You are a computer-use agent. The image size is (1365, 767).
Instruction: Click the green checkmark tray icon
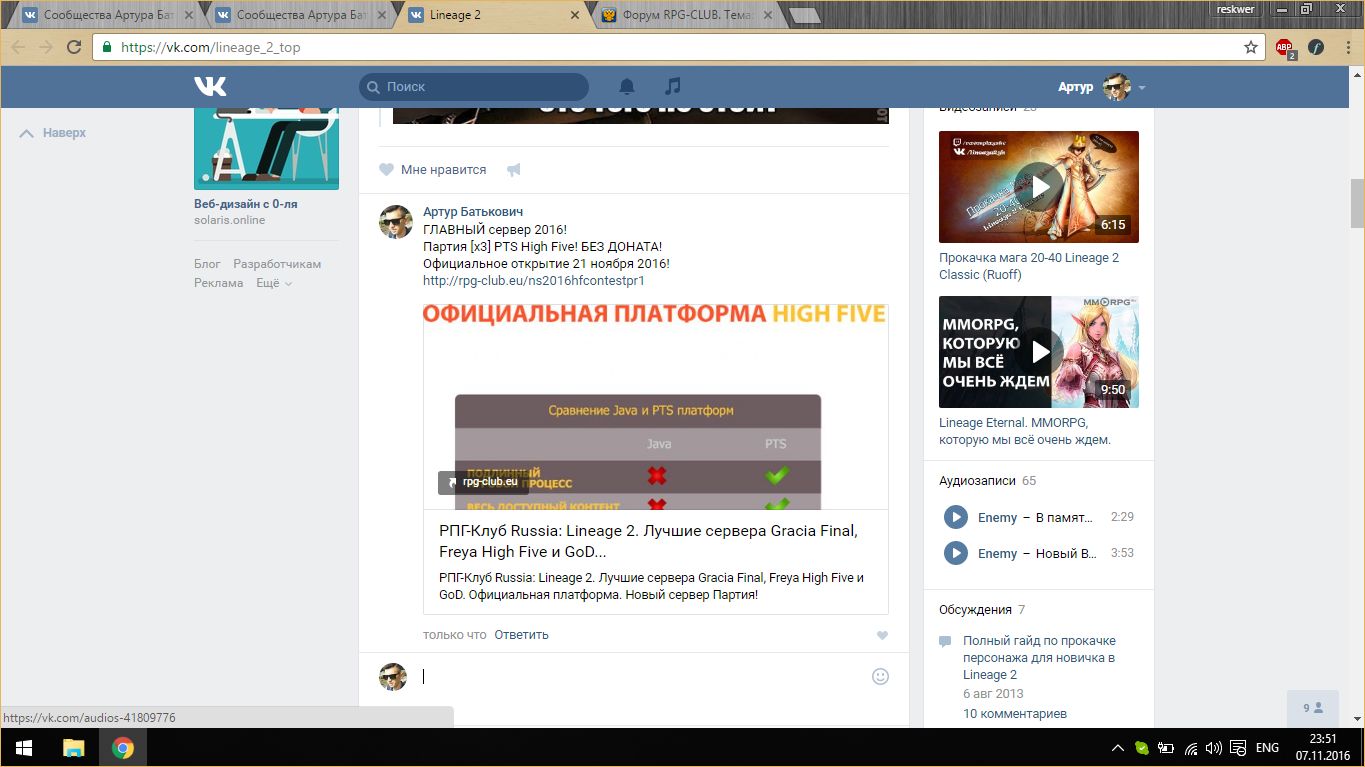(1142, 748)
